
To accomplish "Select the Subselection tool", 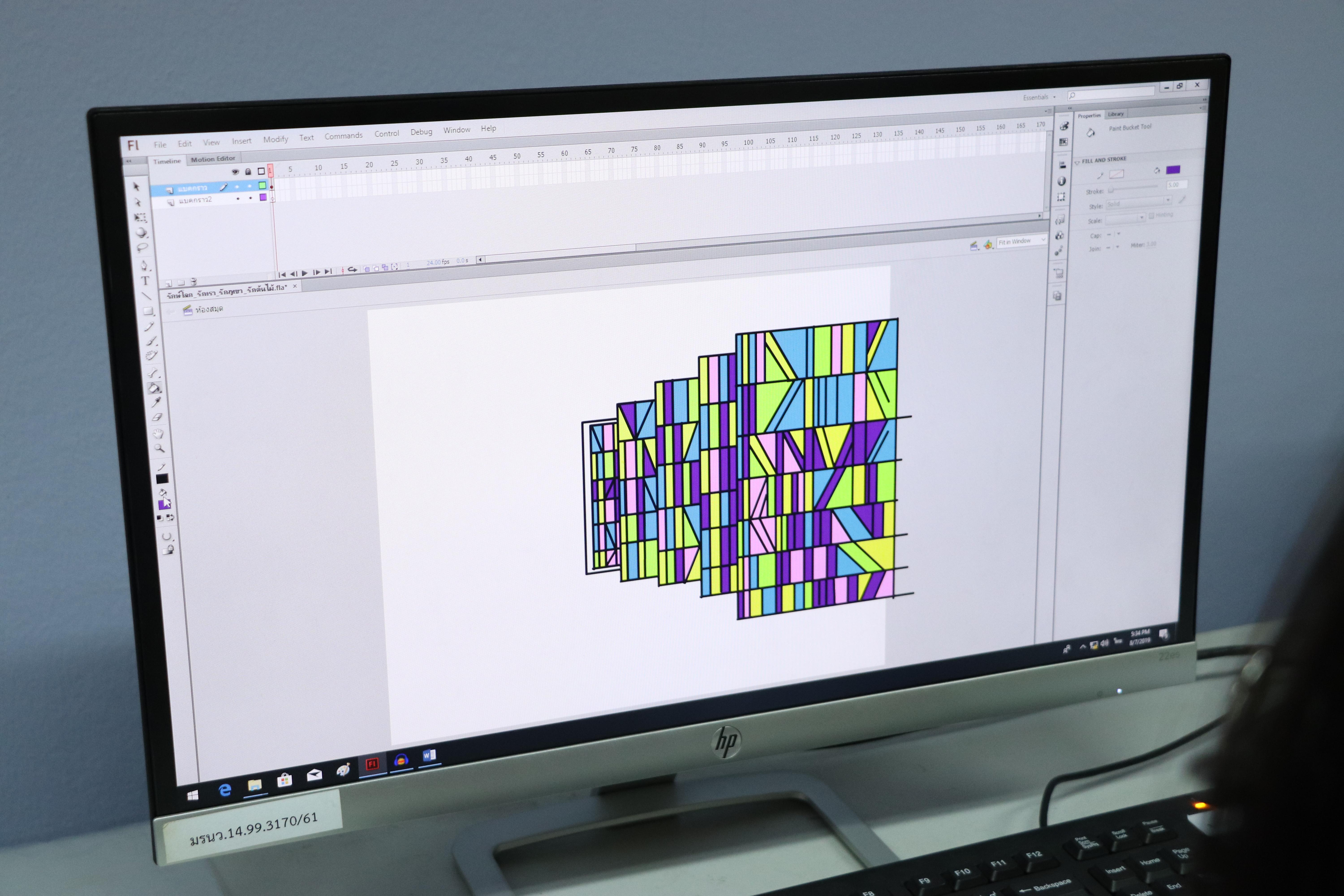I will click(x=138, y=202).
